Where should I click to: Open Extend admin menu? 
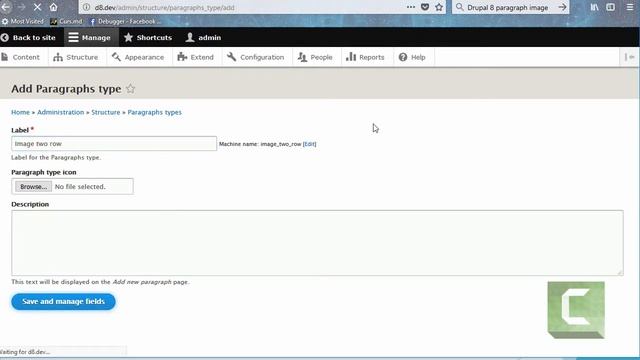[196, 57]
